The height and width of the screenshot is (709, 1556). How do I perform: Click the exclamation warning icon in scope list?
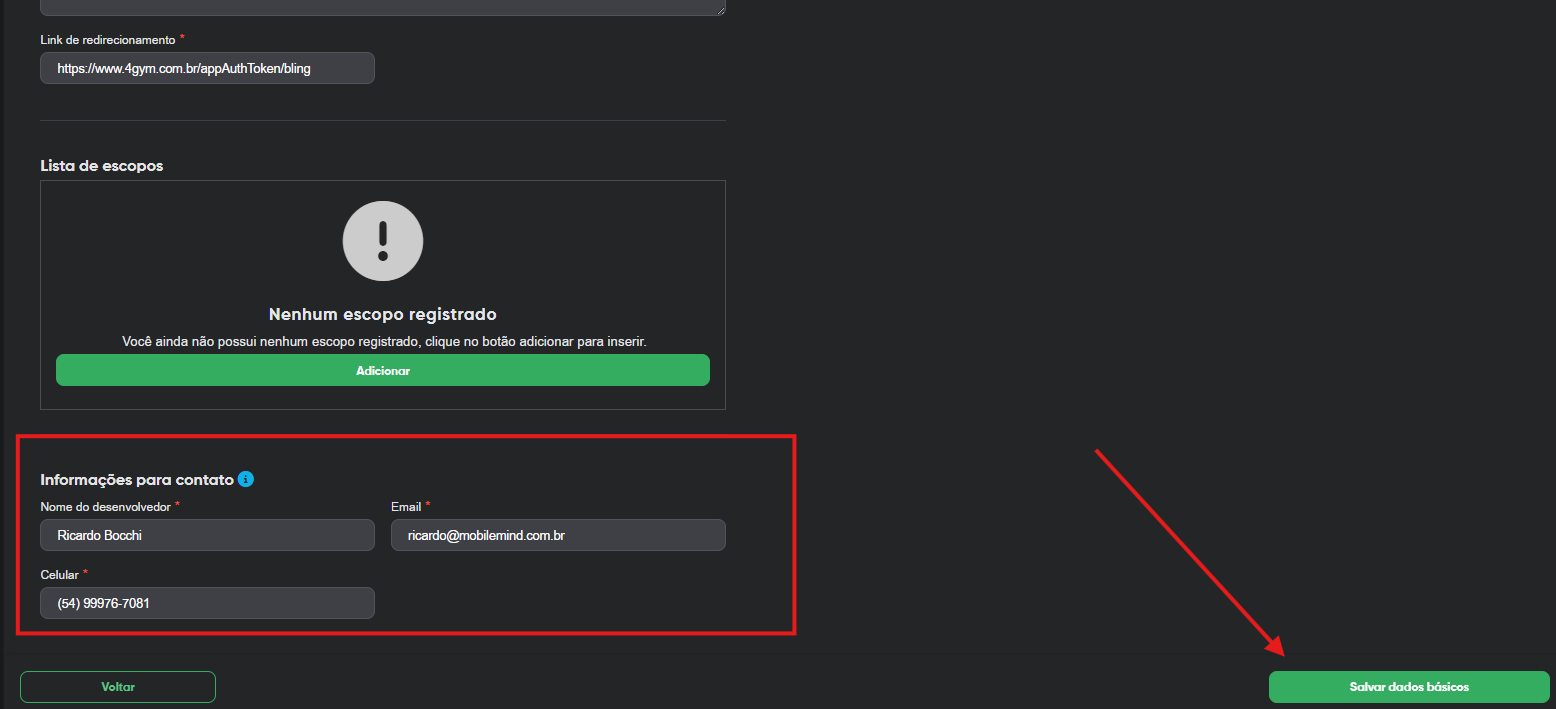383,241
